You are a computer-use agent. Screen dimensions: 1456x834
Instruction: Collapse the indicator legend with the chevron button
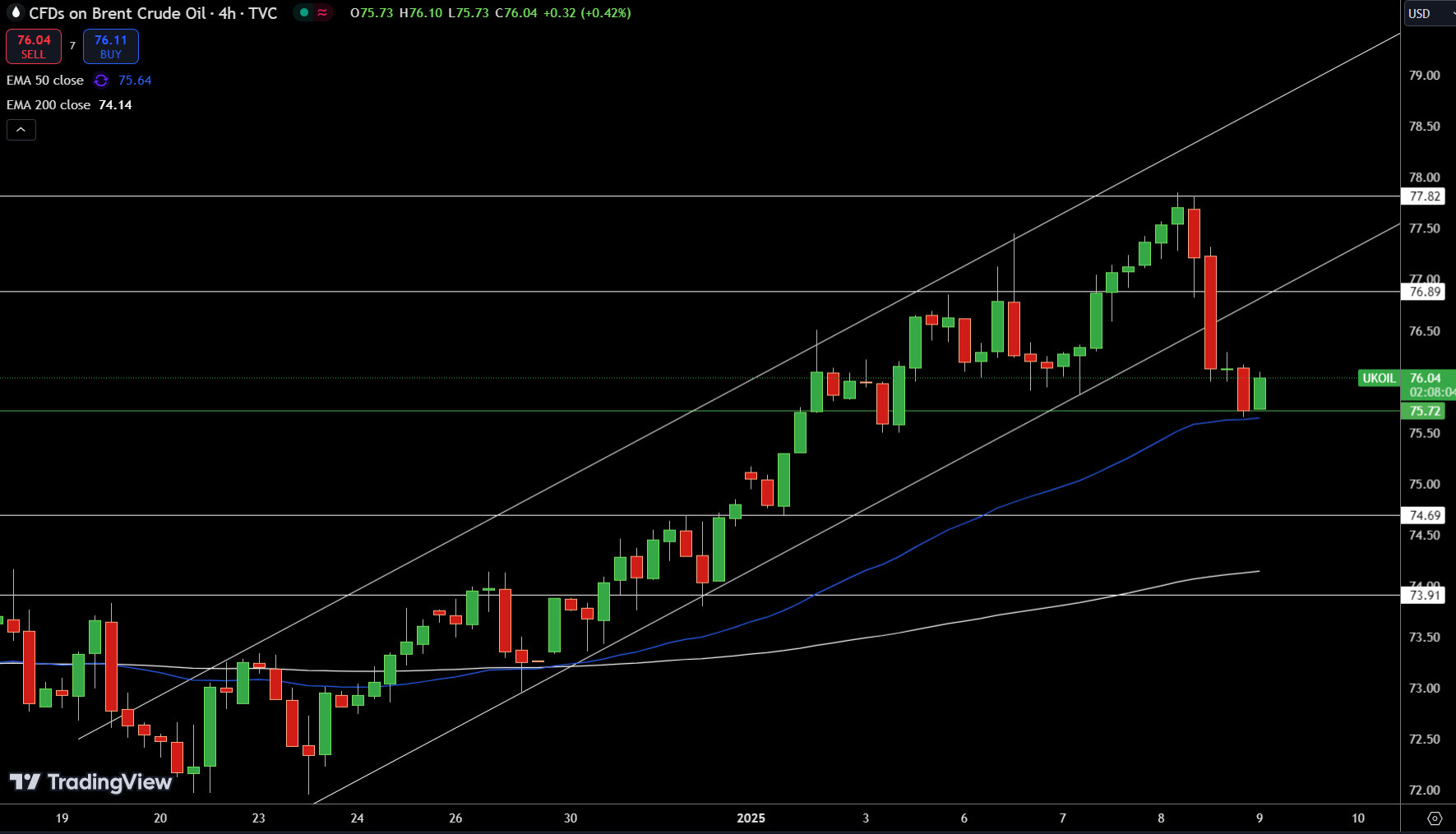pos(21,130)
